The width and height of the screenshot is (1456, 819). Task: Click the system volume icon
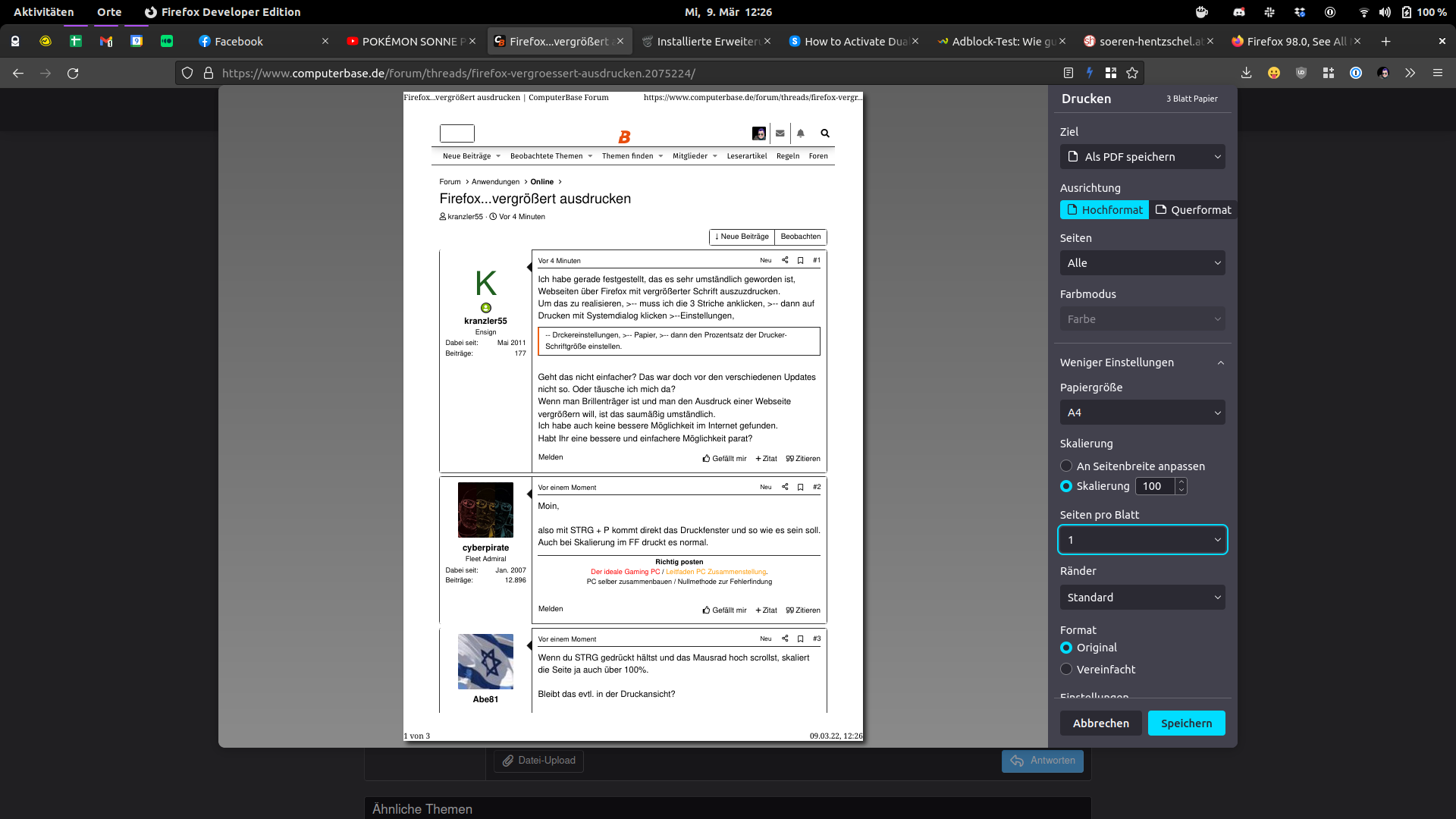pos(1385,12)
